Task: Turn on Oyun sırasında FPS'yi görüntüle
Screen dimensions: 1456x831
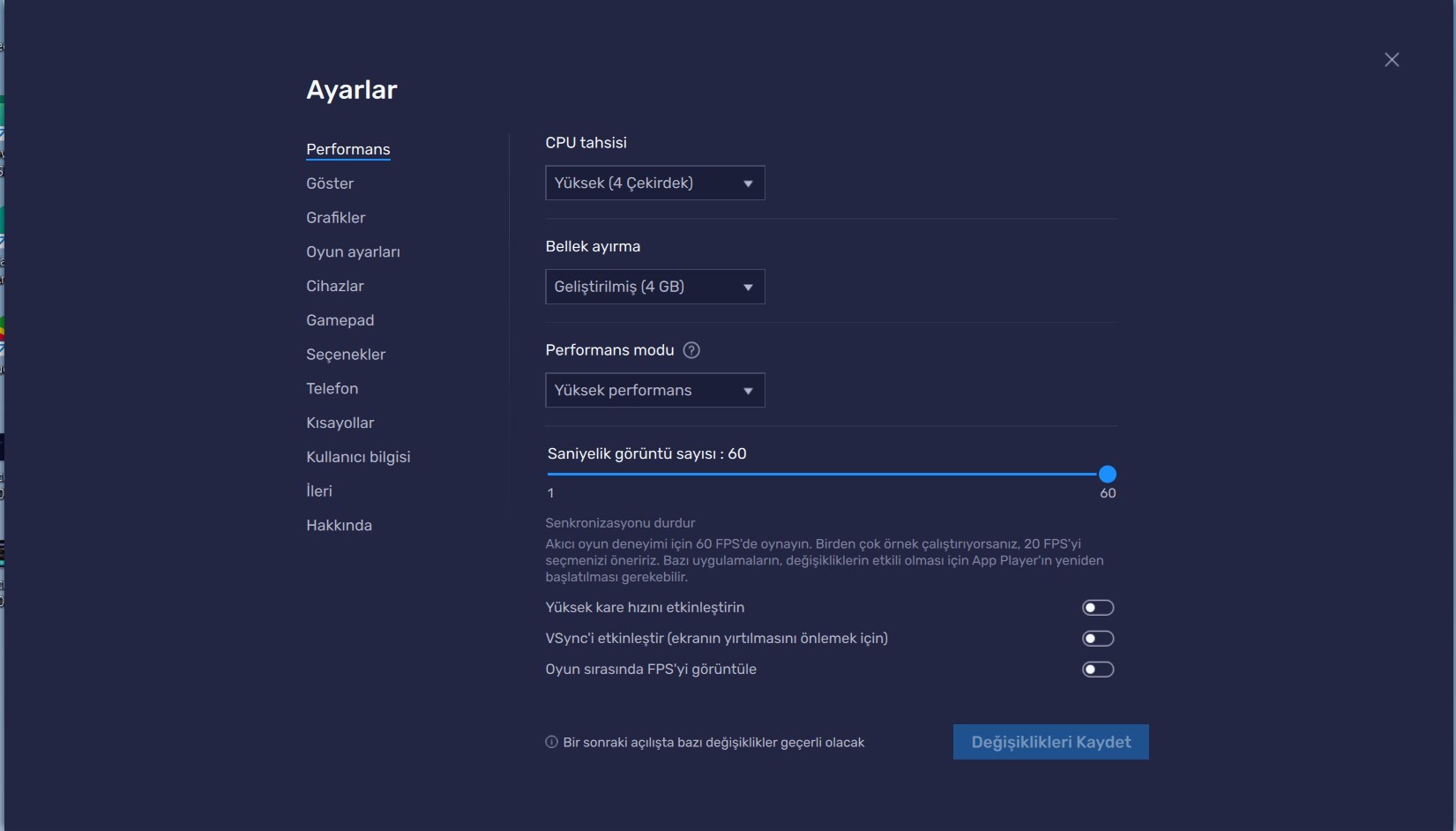Action: (x=1098, y=670)
